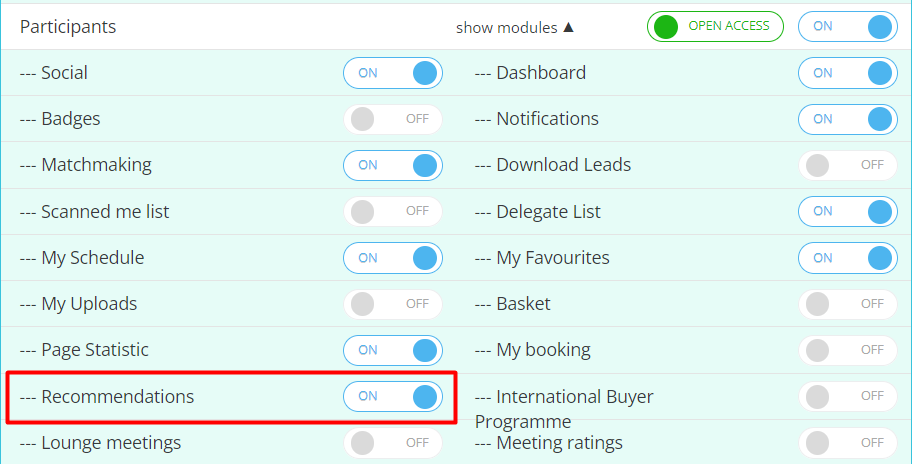
Task: Disable the My Schedule toggle
Action: coord(392,258)
